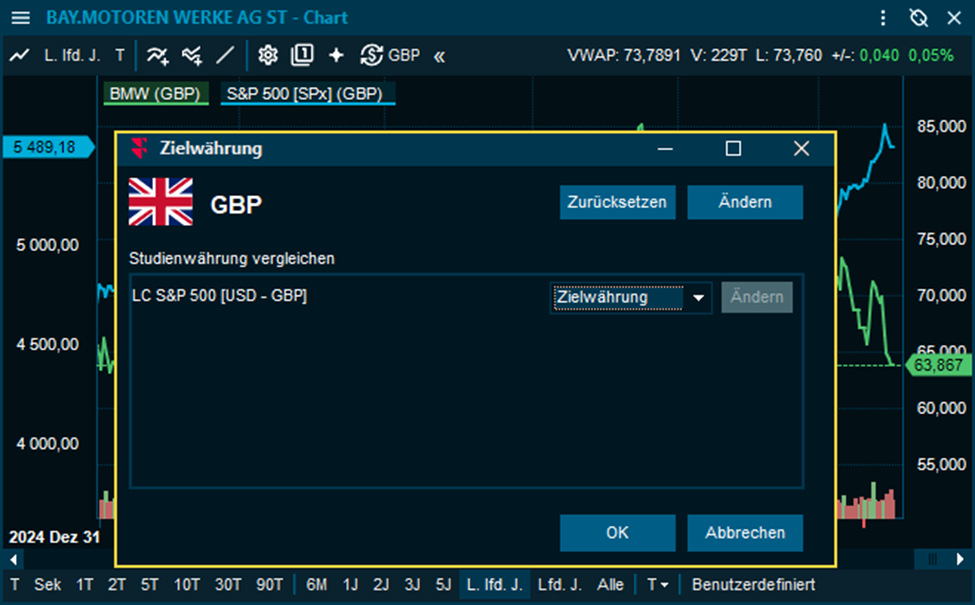
Task: Click the sparkle crosshair tool icon
Action: click(x=336, y=55)
